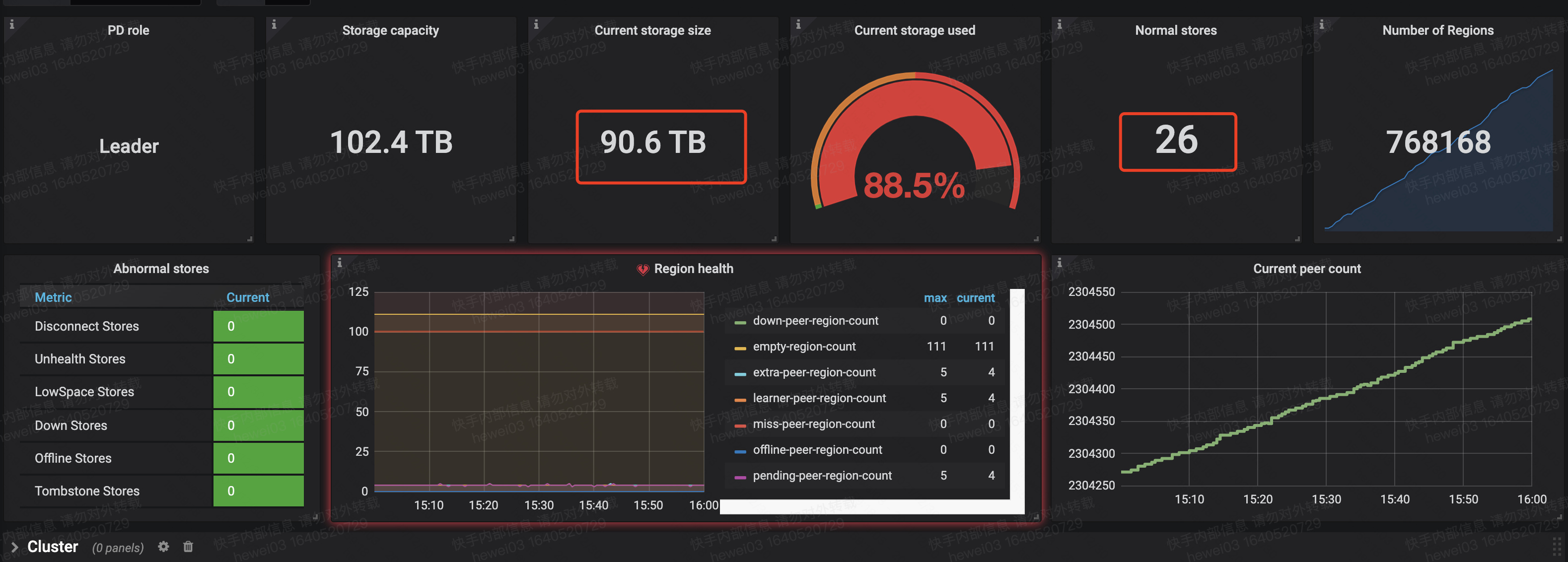Click the info icon on Storage capacity panel
This screenshot has height=562, width=1568.
tap(274, 25)
